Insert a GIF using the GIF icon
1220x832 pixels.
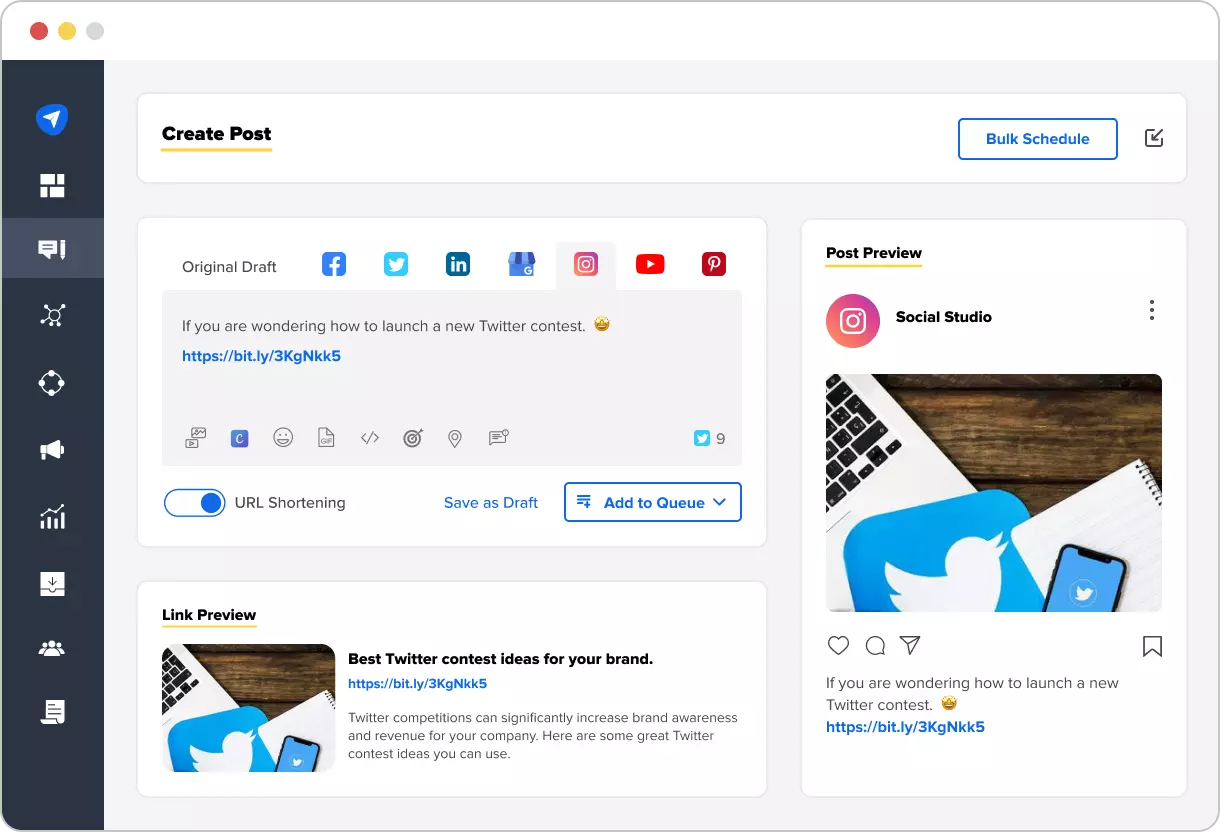click(x=326, y=437)
